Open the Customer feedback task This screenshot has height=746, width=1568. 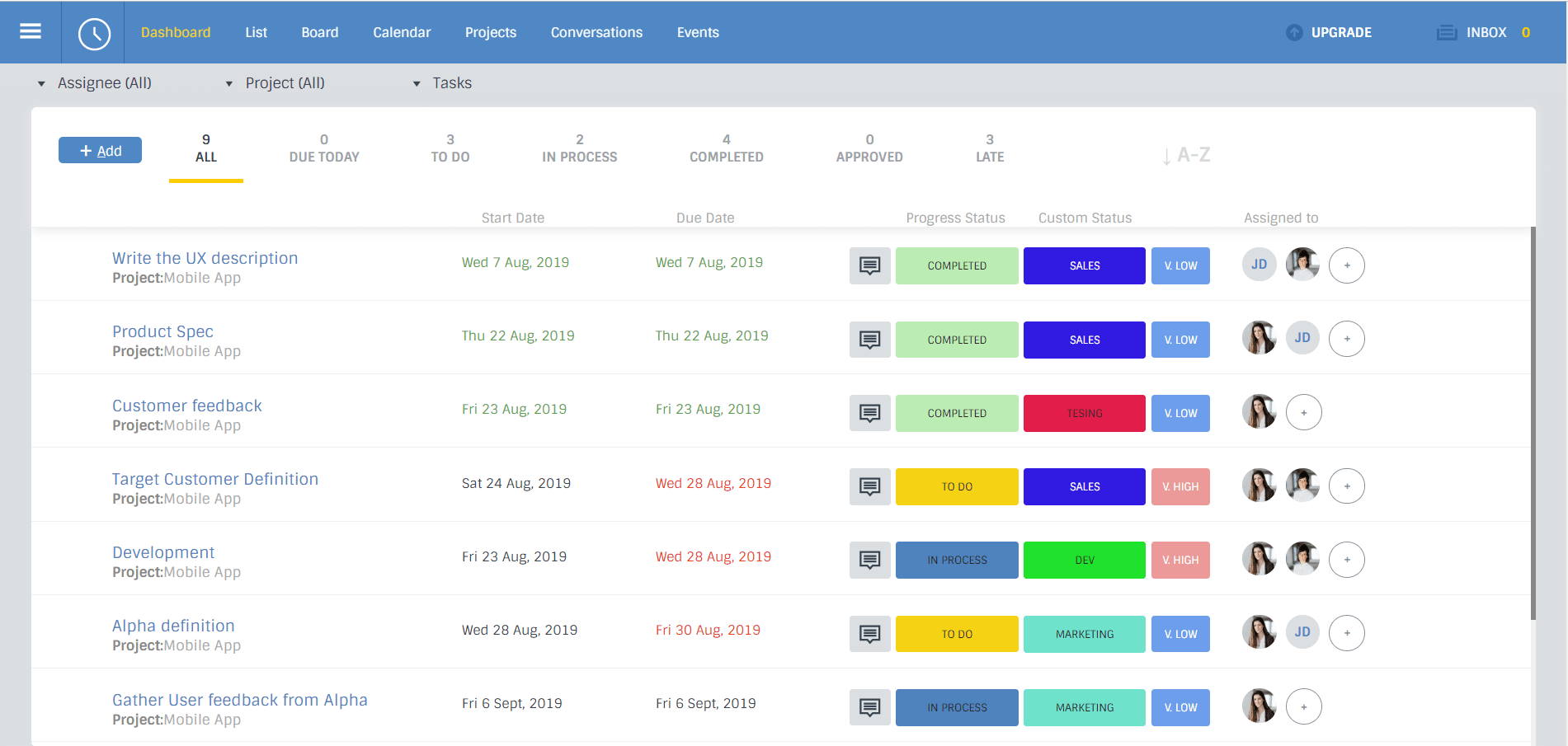pos(187,406)
